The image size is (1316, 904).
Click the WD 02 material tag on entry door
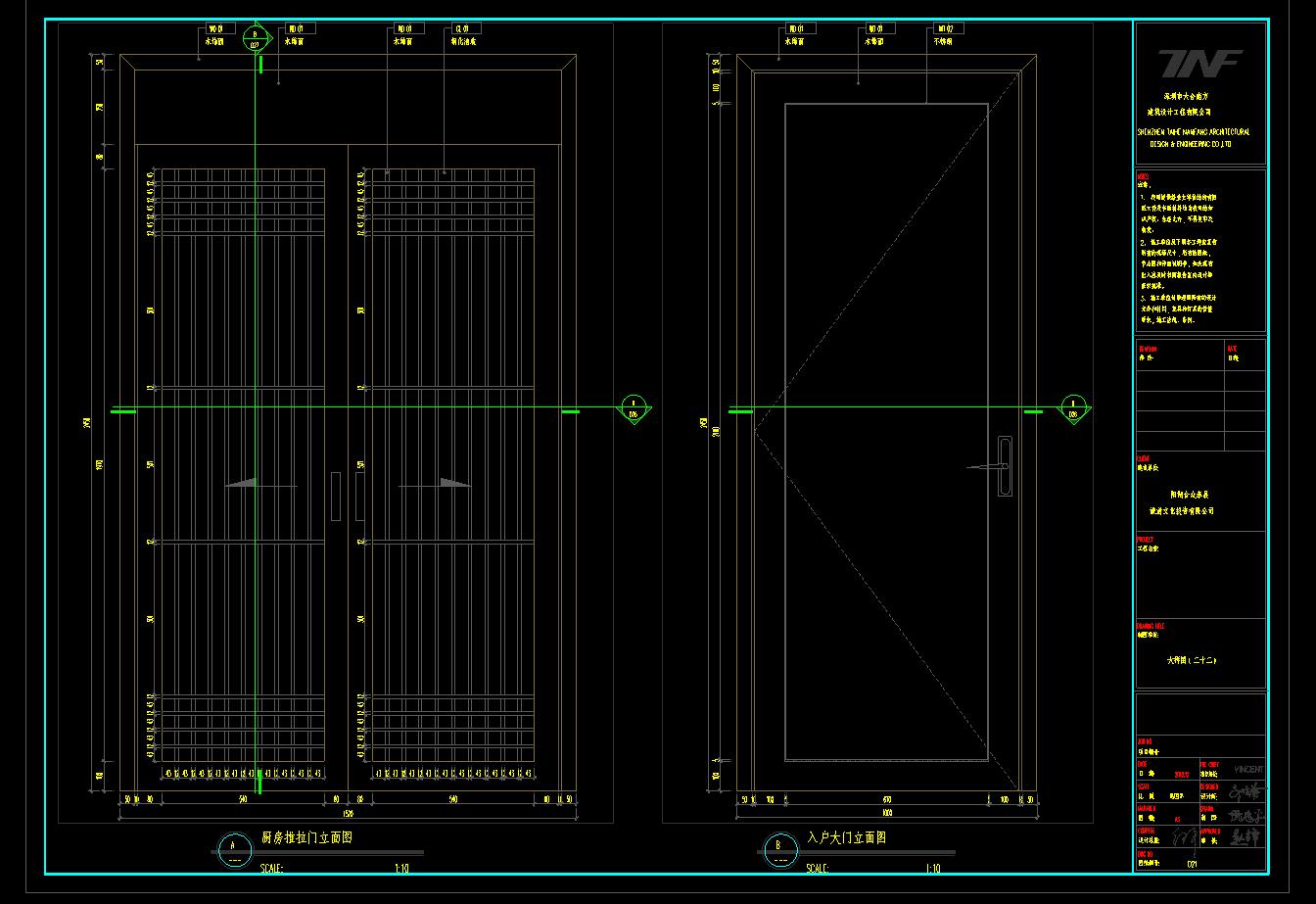click(947, 29)
